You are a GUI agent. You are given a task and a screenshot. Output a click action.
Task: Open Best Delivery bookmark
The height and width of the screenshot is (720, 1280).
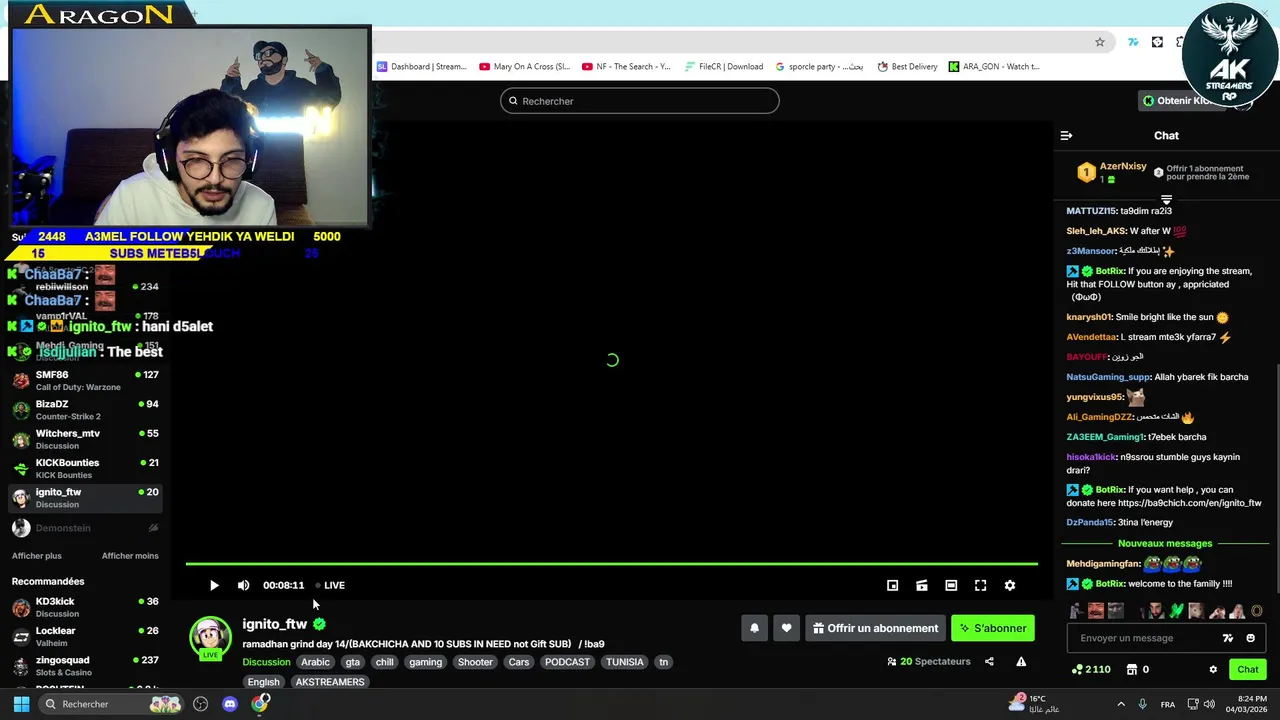point(908,67)
